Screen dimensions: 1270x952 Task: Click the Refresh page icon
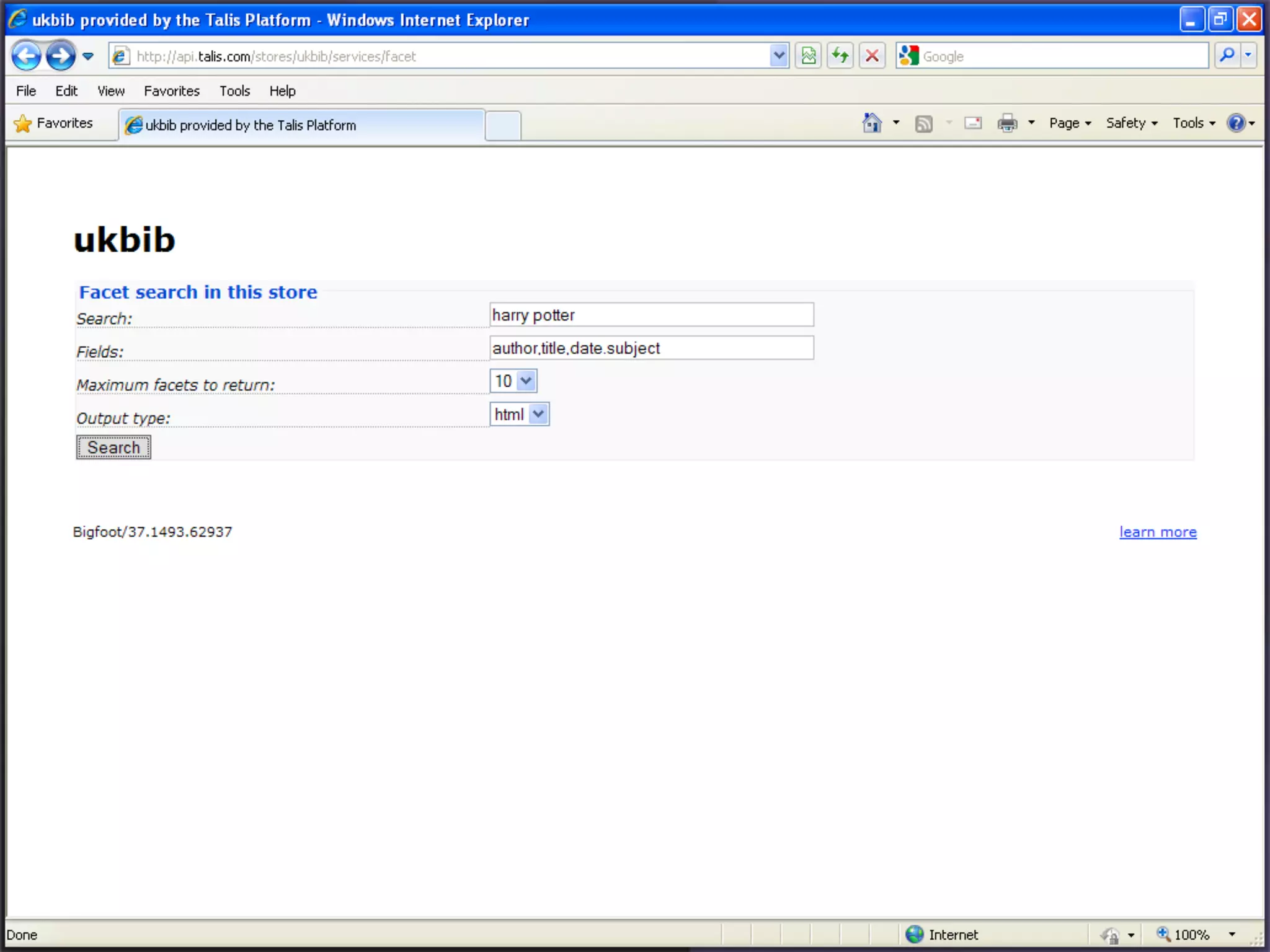tap(840, 56)
